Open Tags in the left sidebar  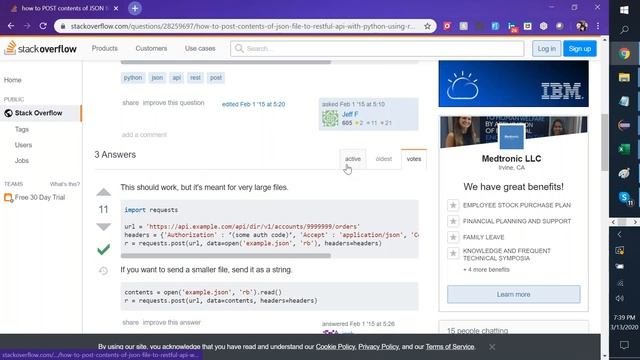(22, 129)
